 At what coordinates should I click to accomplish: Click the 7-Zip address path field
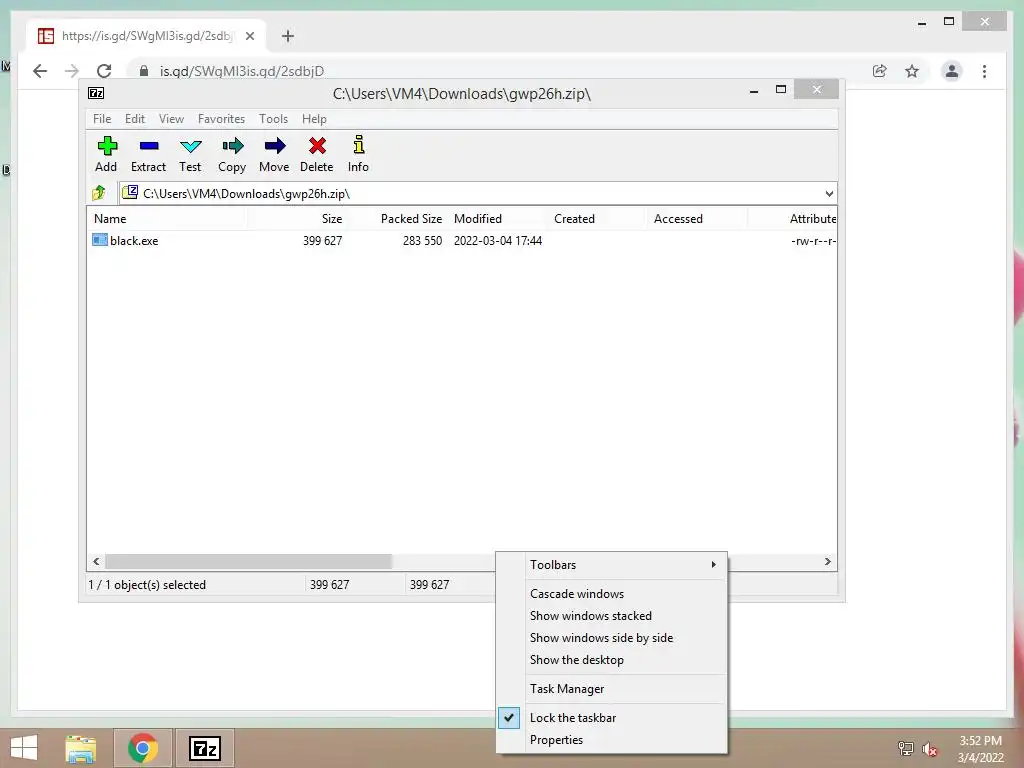pos(478,193)
